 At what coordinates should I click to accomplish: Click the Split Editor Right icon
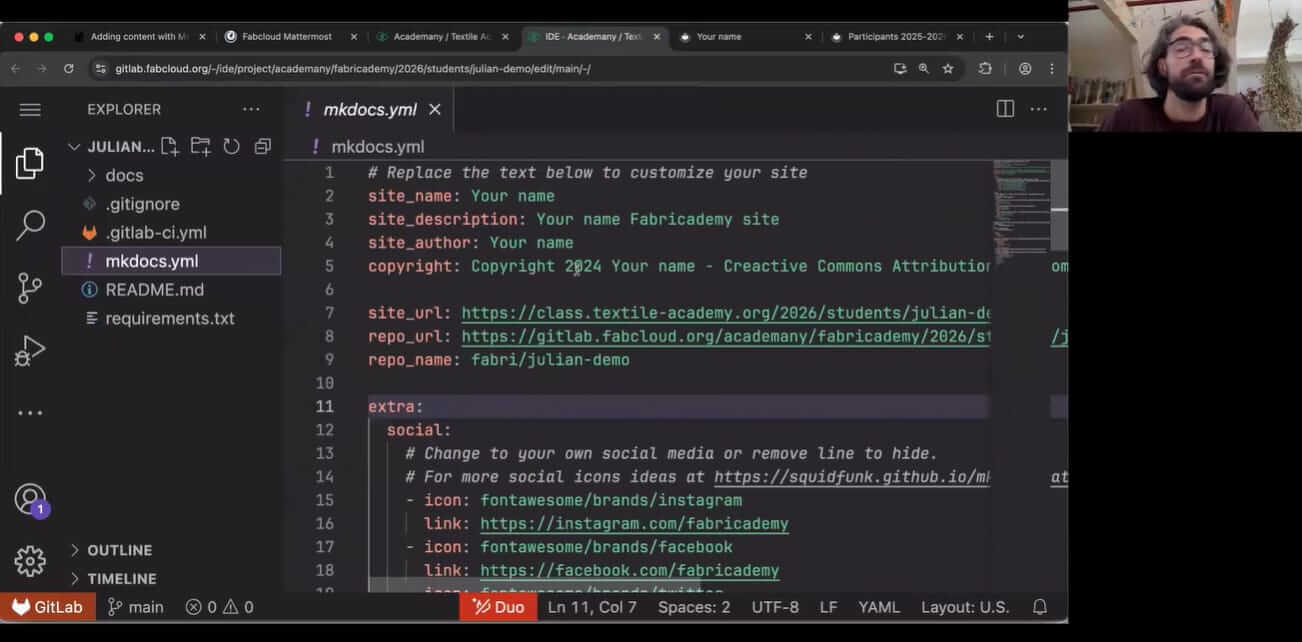click(1005, 109)
